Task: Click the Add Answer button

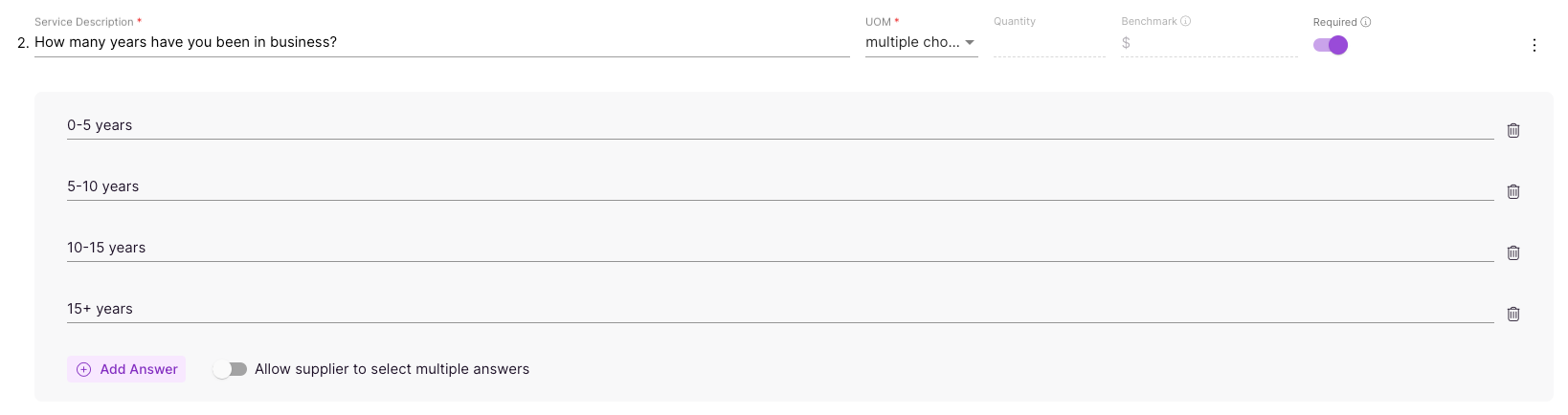Action: [x=126, y=369]
